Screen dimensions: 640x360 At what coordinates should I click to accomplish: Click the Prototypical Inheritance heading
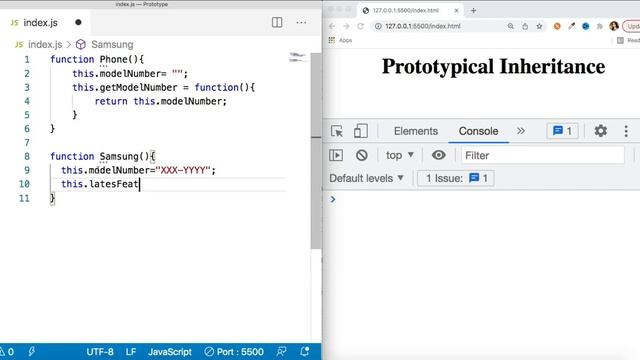coord(493,67)
